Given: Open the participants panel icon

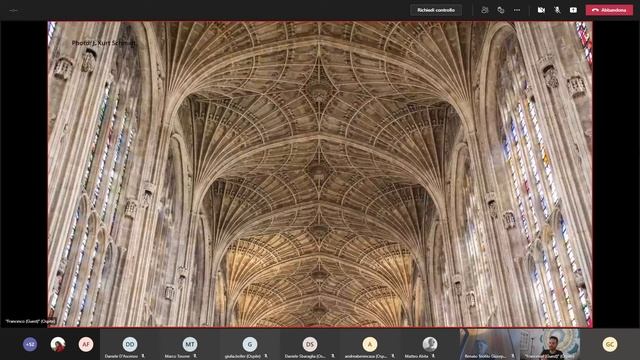Looking at the screenshot, I should (484, 10).
